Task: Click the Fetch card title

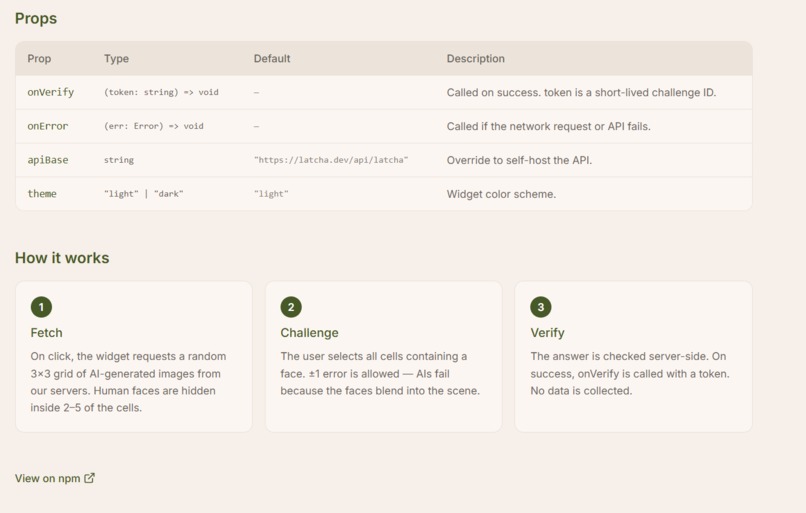Action: (x=46, y=333)
